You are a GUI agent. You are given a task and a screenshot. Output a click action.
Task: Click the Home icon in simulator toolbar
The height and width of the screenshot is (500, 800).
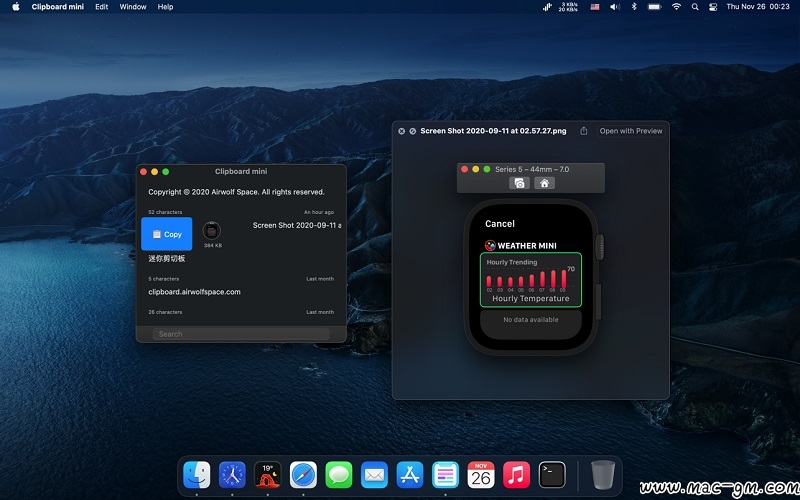click(x=544, y=183)
